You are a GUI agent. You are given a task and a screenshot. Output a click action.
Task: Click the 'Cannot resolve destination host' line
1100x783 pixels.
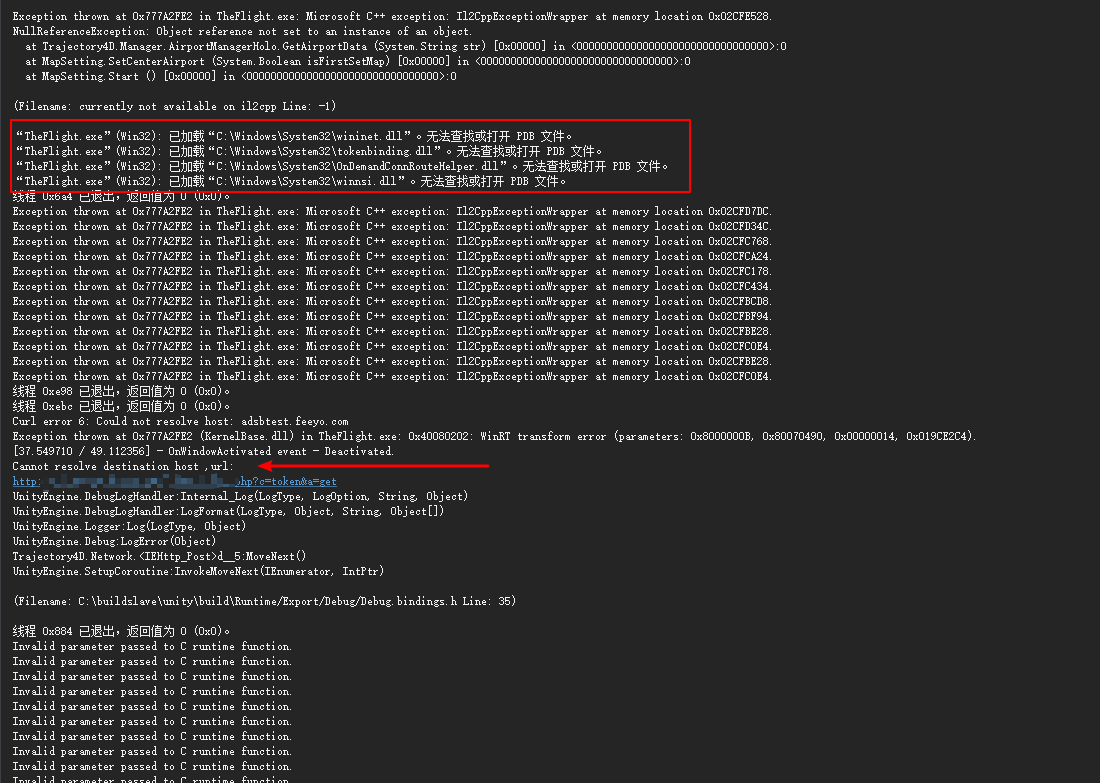(x=123, y=467)
